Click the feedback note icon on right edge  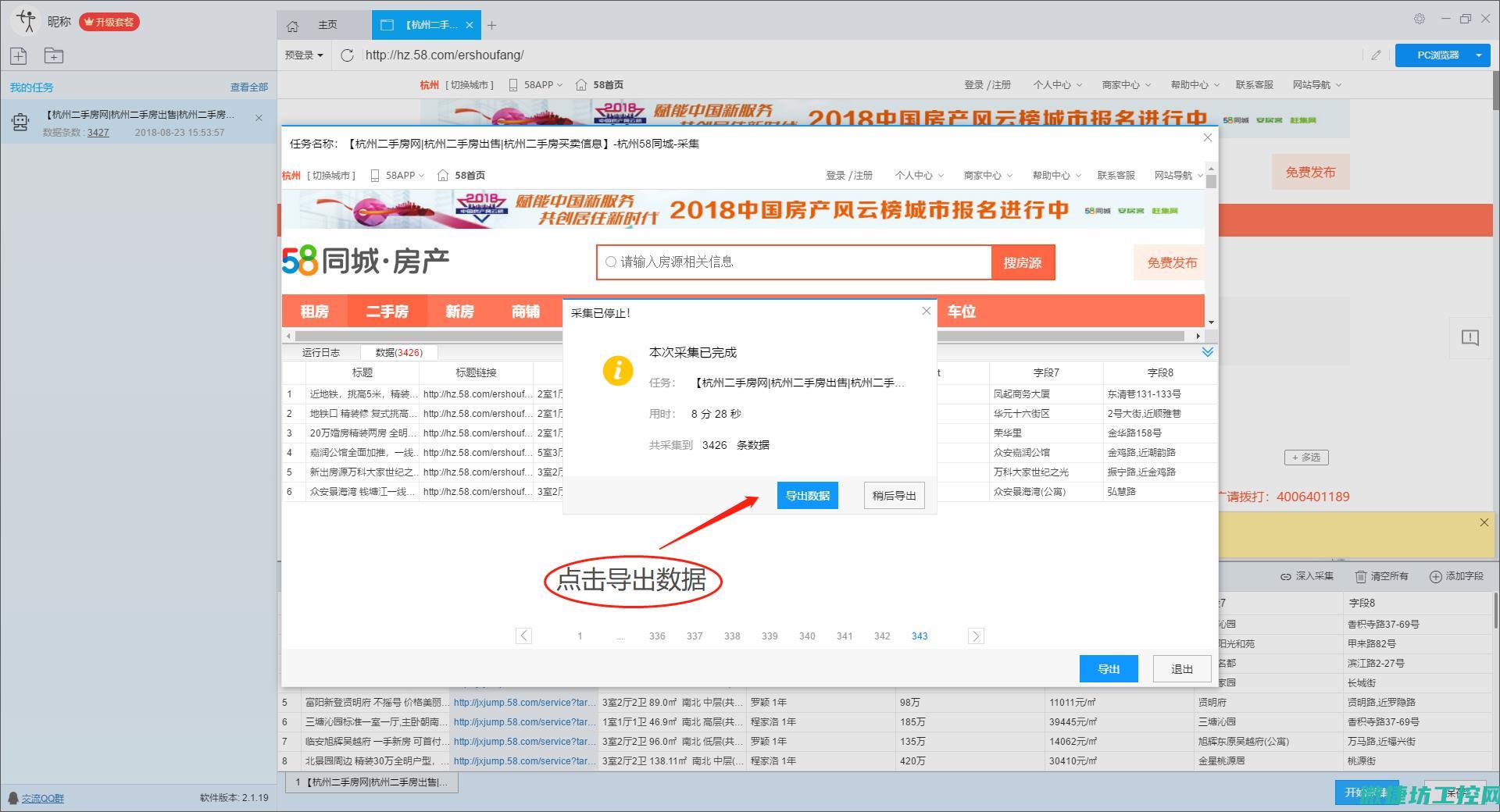[1470, 337]
